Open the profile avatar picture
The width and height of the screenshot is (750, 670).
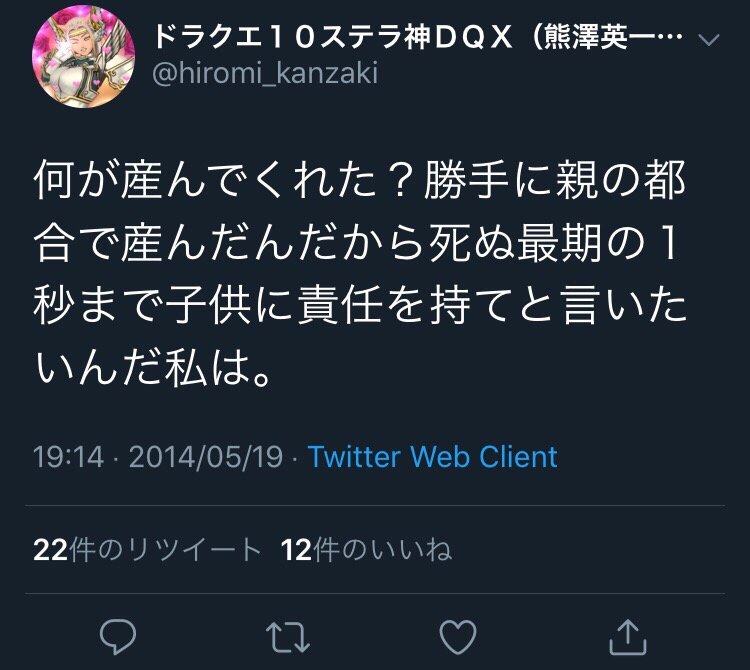[x=83, y=56]
